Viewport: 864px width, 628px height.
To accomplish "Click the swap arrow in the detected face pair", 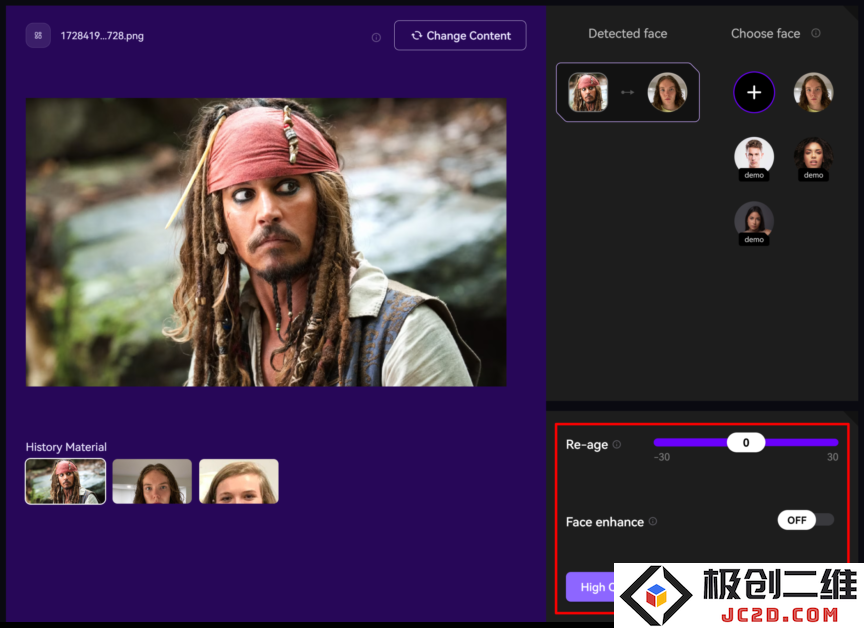I will pyautogui.click(x=627, y=92).
